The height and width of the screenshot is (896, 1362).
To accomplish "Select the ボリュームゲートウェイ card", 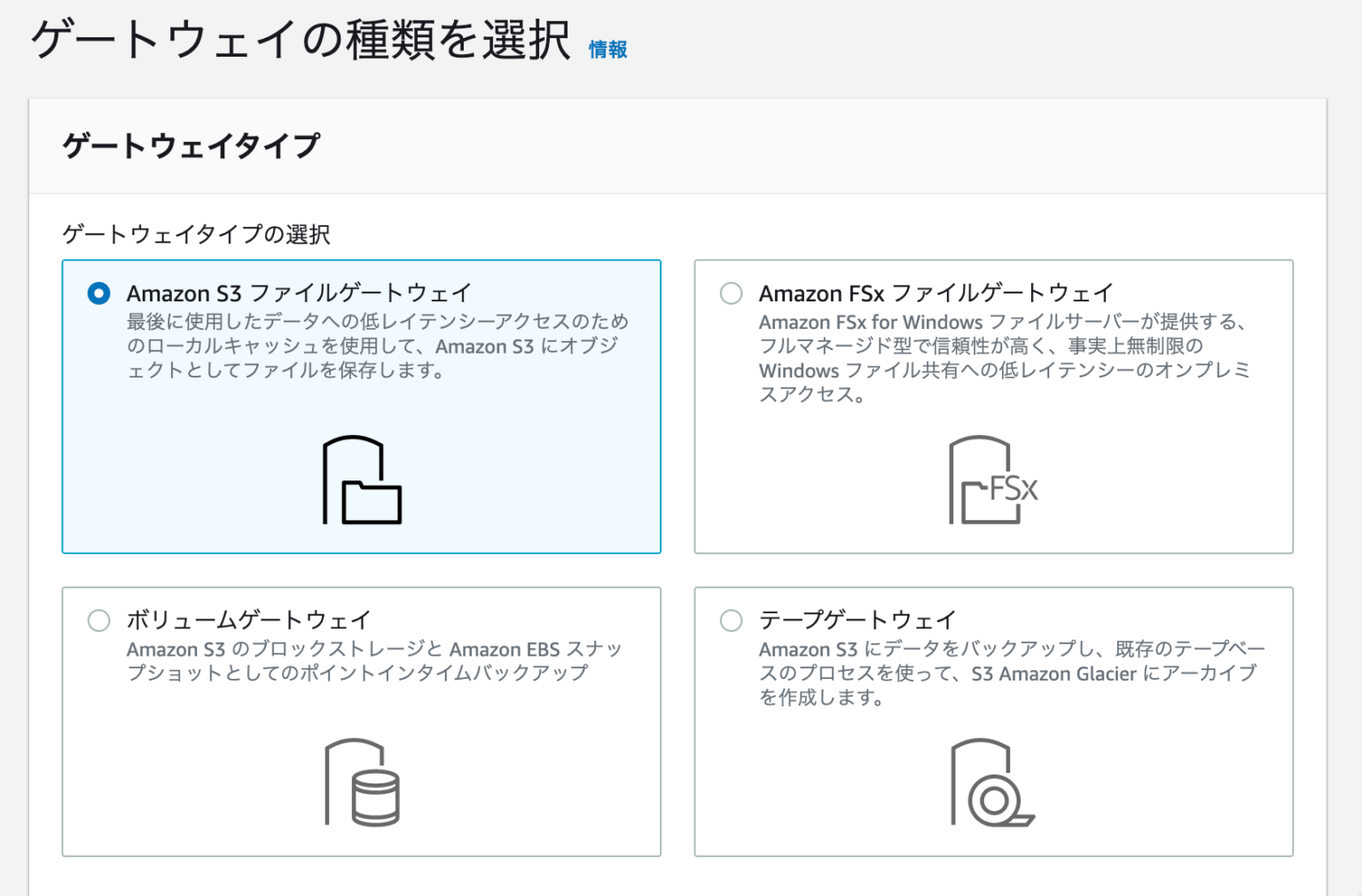I will click(361, 720).
